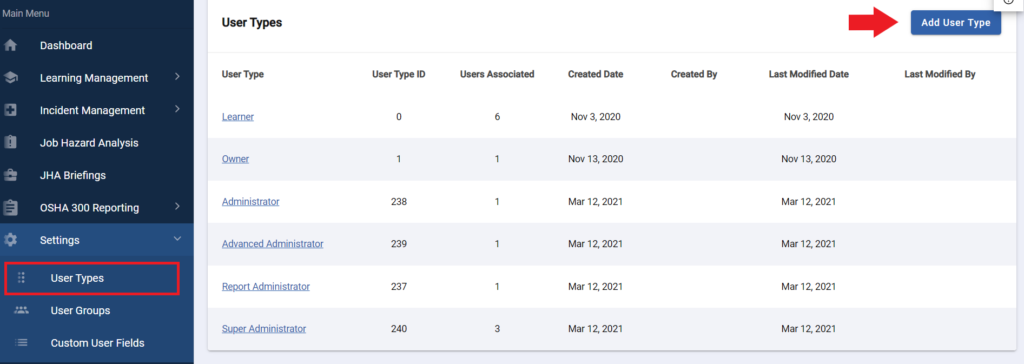Click the Incident Management medical cross icon
The image size is (1024, 364).
coord(10,110)
